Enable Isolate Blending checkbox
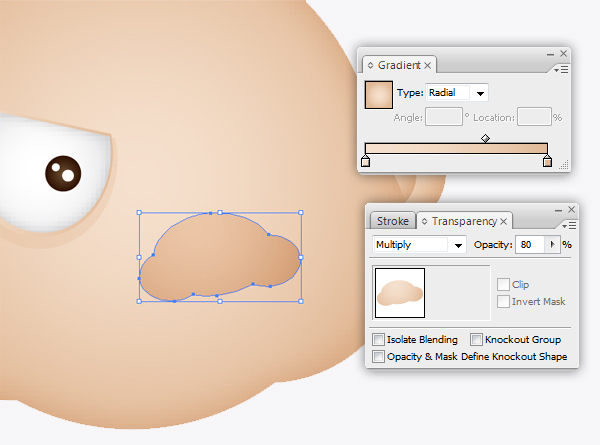 tap(378, 339)
